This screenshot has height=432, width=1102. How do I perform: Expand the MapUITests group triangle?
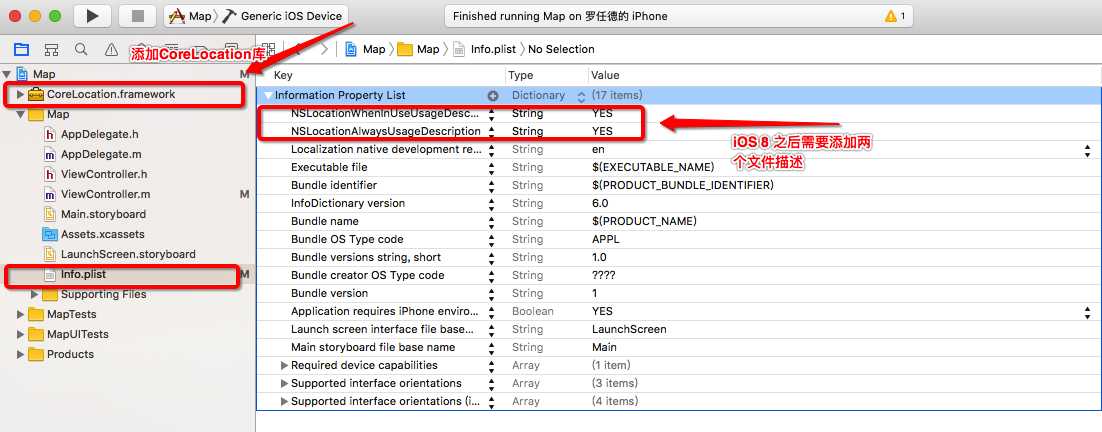coord(20,334)
